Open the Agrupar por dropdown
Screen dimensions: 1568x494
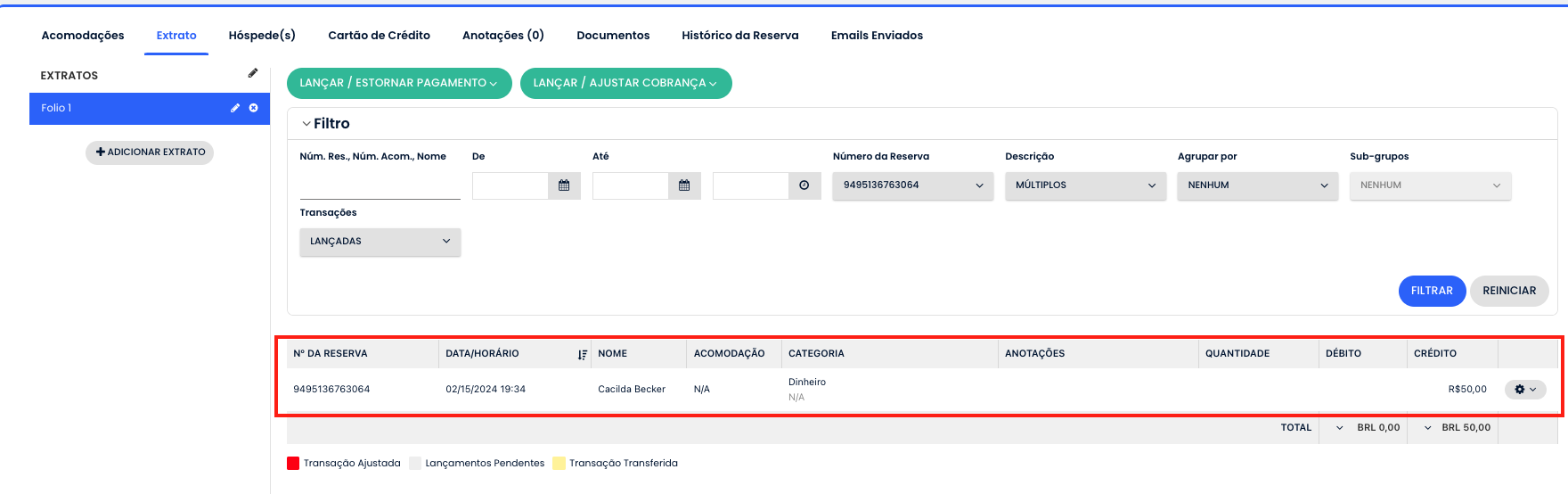(x=1257, y=185)
